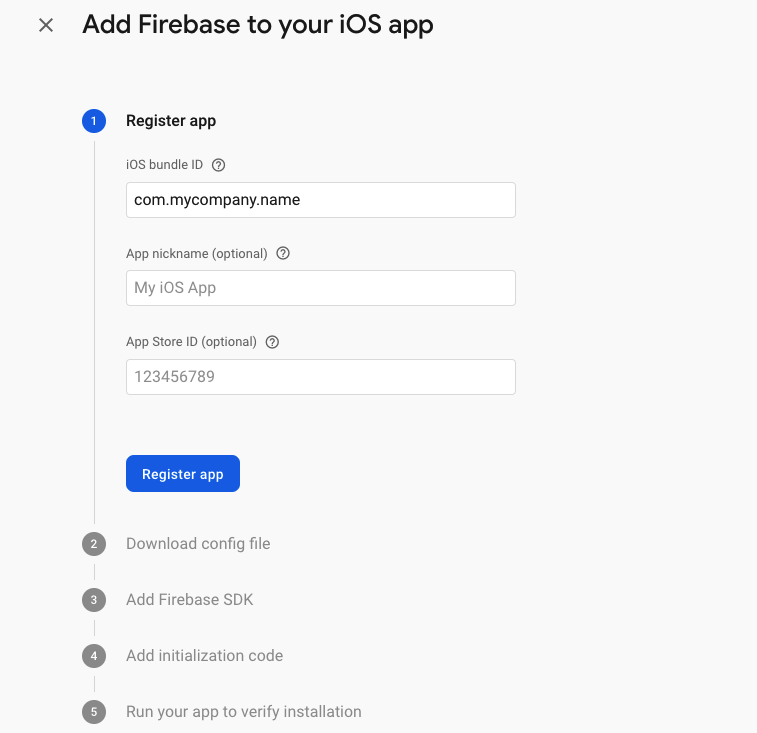Click the help icon next to App nickname

pyautogui.click(x=283, y=253)
